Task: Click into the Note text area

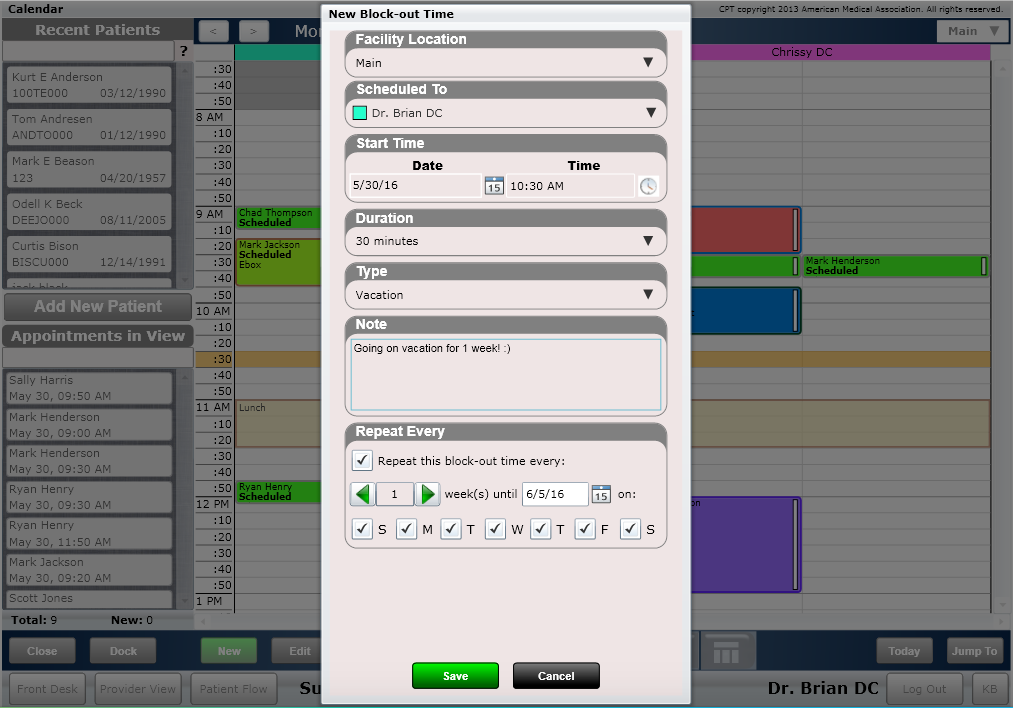Action: [505, 375]
